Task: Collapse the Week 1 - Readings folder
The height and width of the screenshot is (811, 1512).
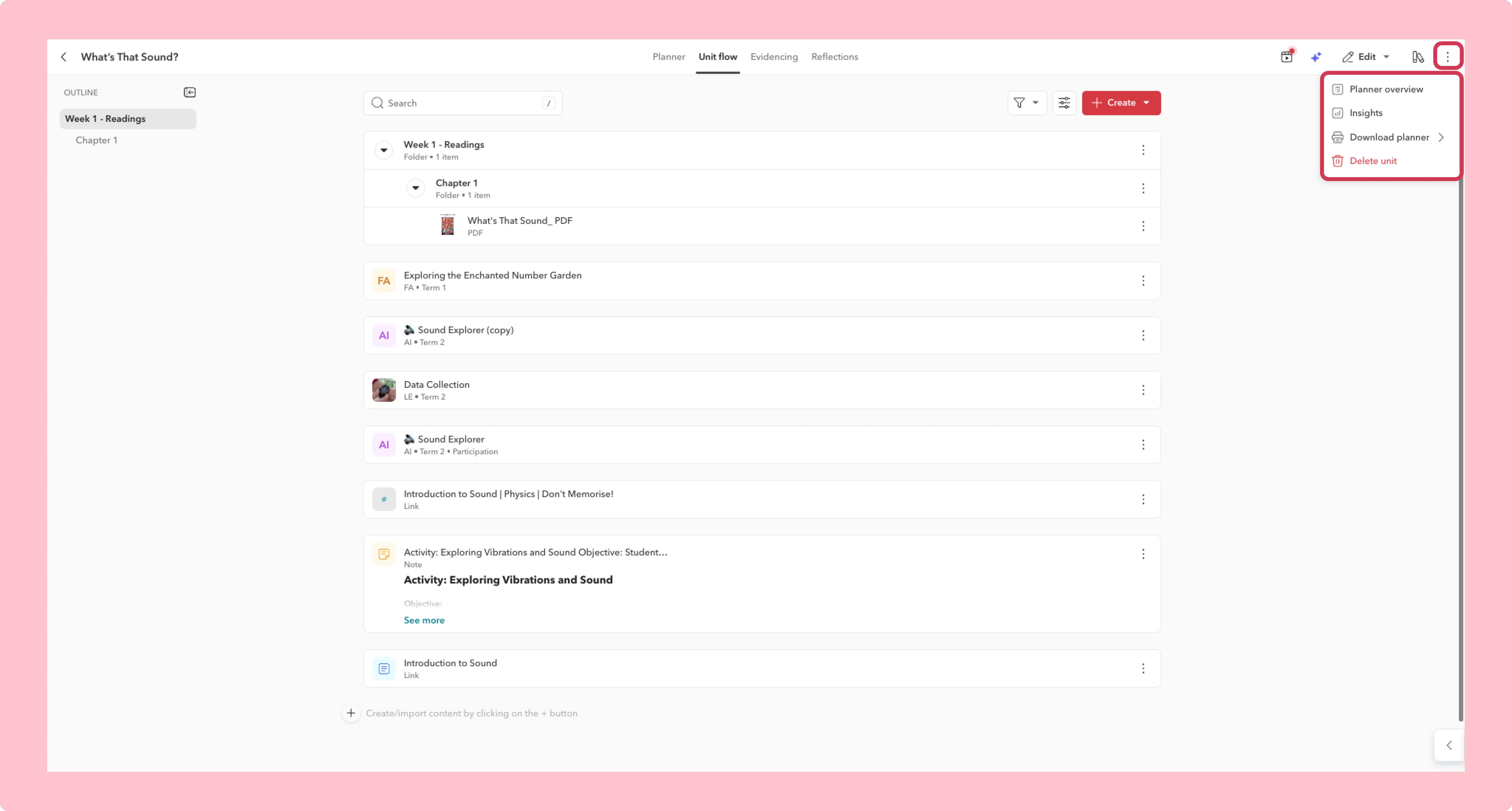Action: point(384,150)
